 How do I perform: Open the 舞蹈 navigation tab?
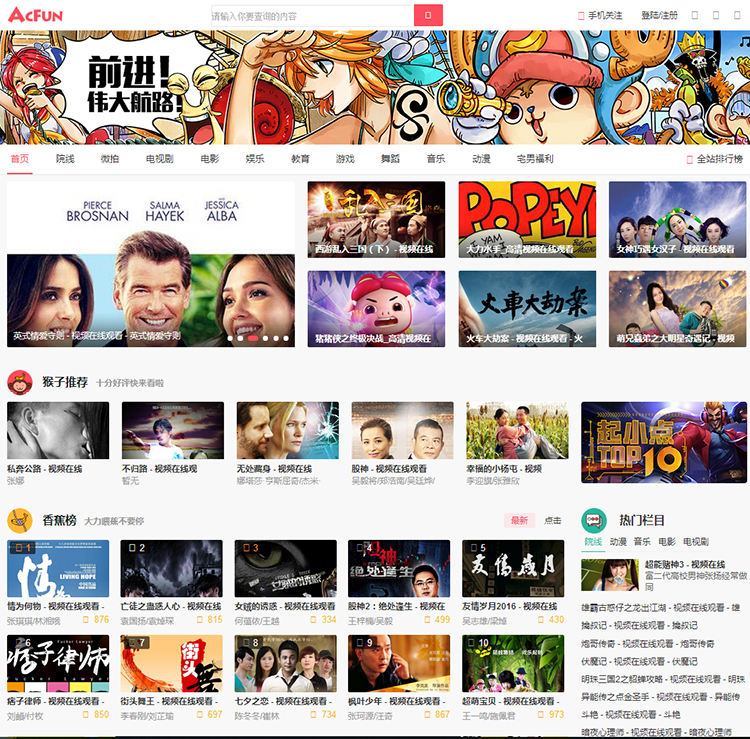pyautogui.click(x=390, y=159)
